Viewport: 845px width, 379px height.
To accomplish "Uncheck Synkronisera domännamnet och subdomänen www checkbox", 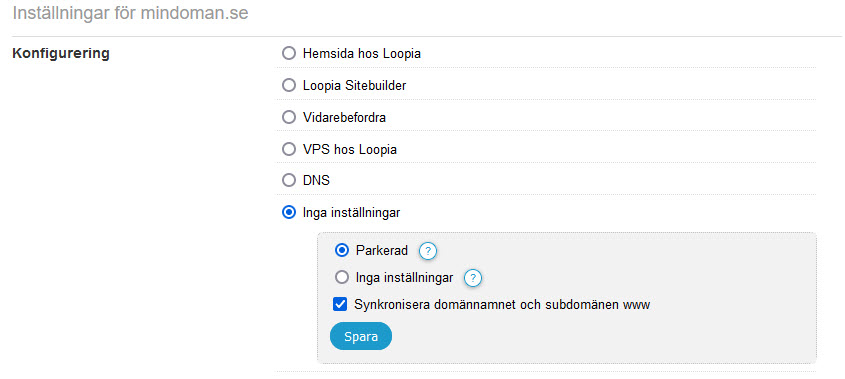I will [340, 305].
